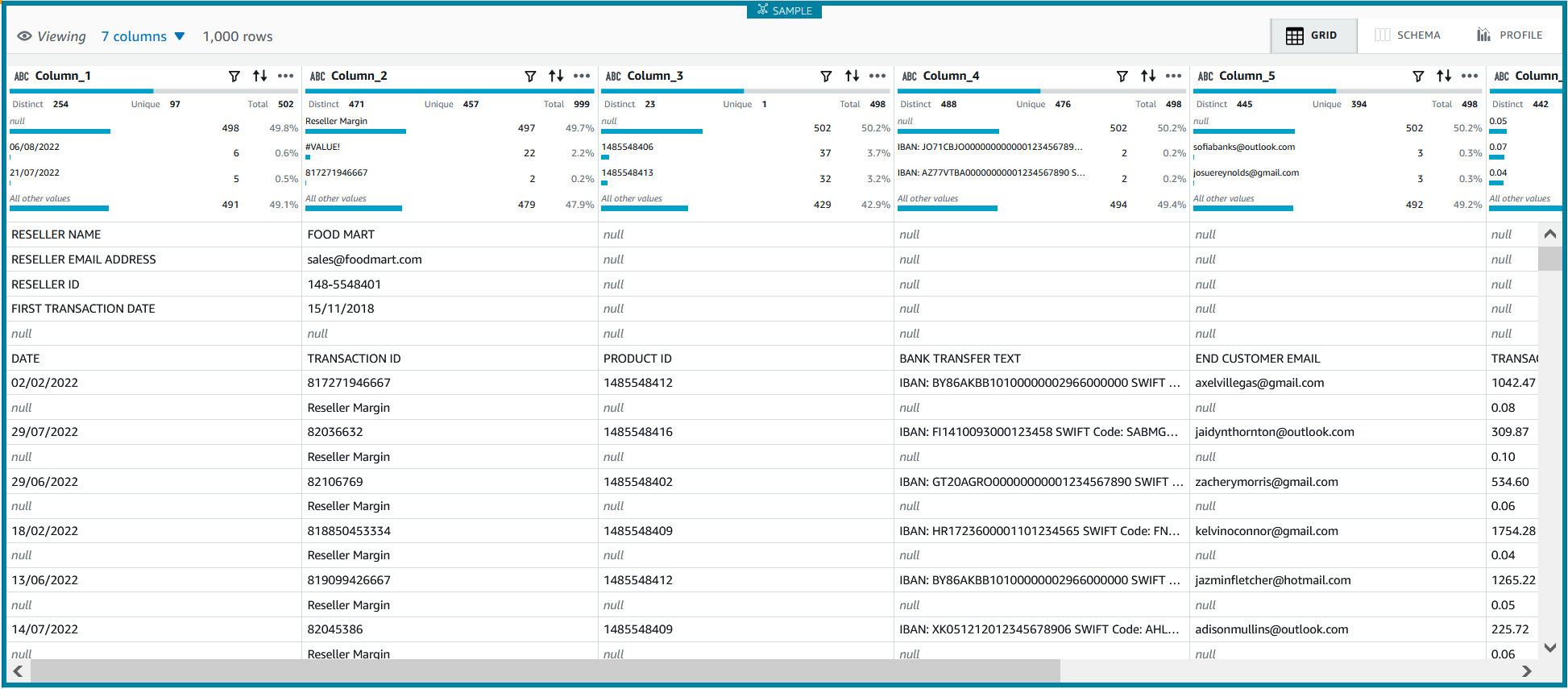The image size is (1568, 689).
Task: Open the filter for Column_4
Action: point(1122,76)
